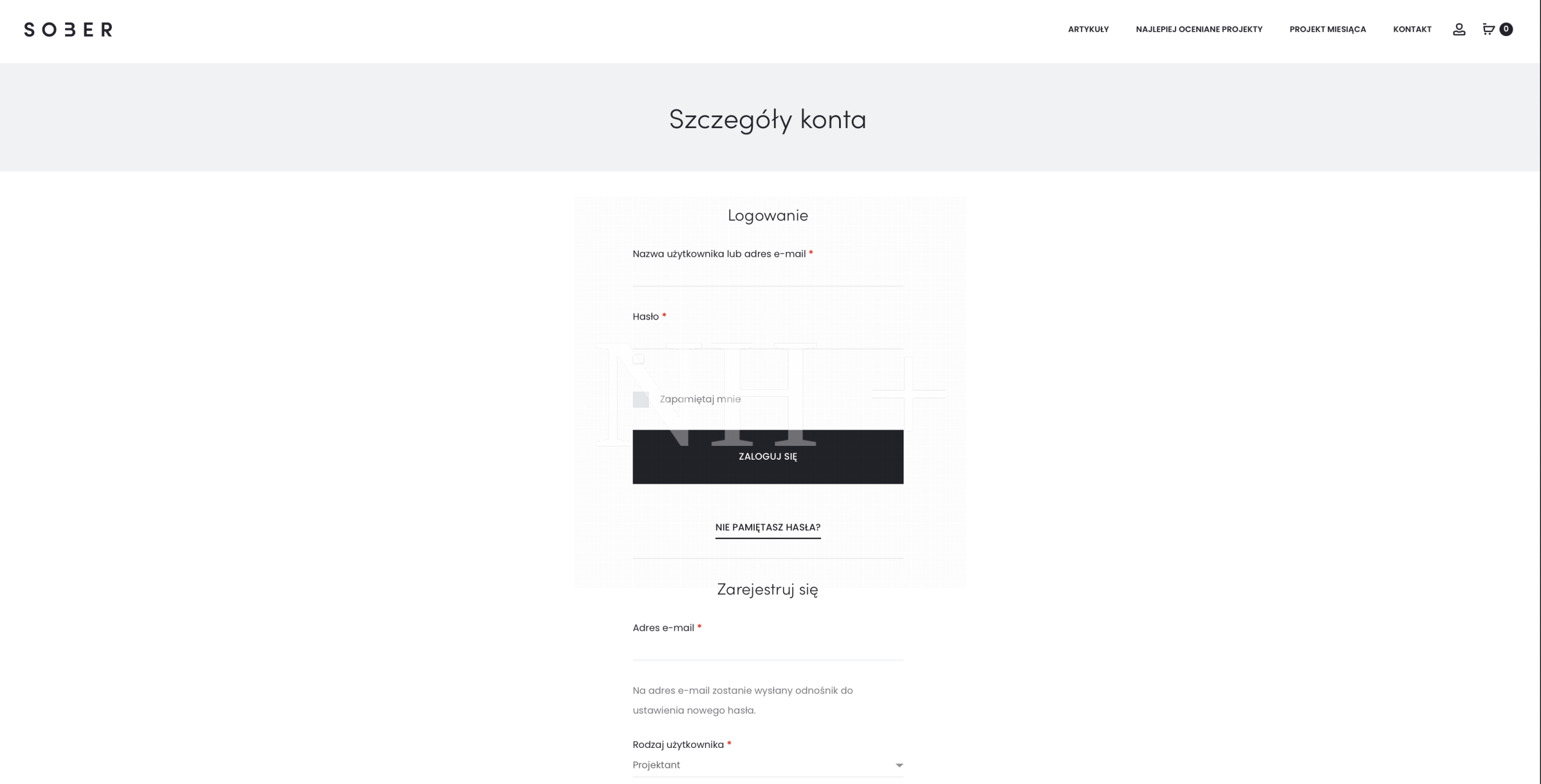Open the shopping cart icon

(x=1488, y=29)
